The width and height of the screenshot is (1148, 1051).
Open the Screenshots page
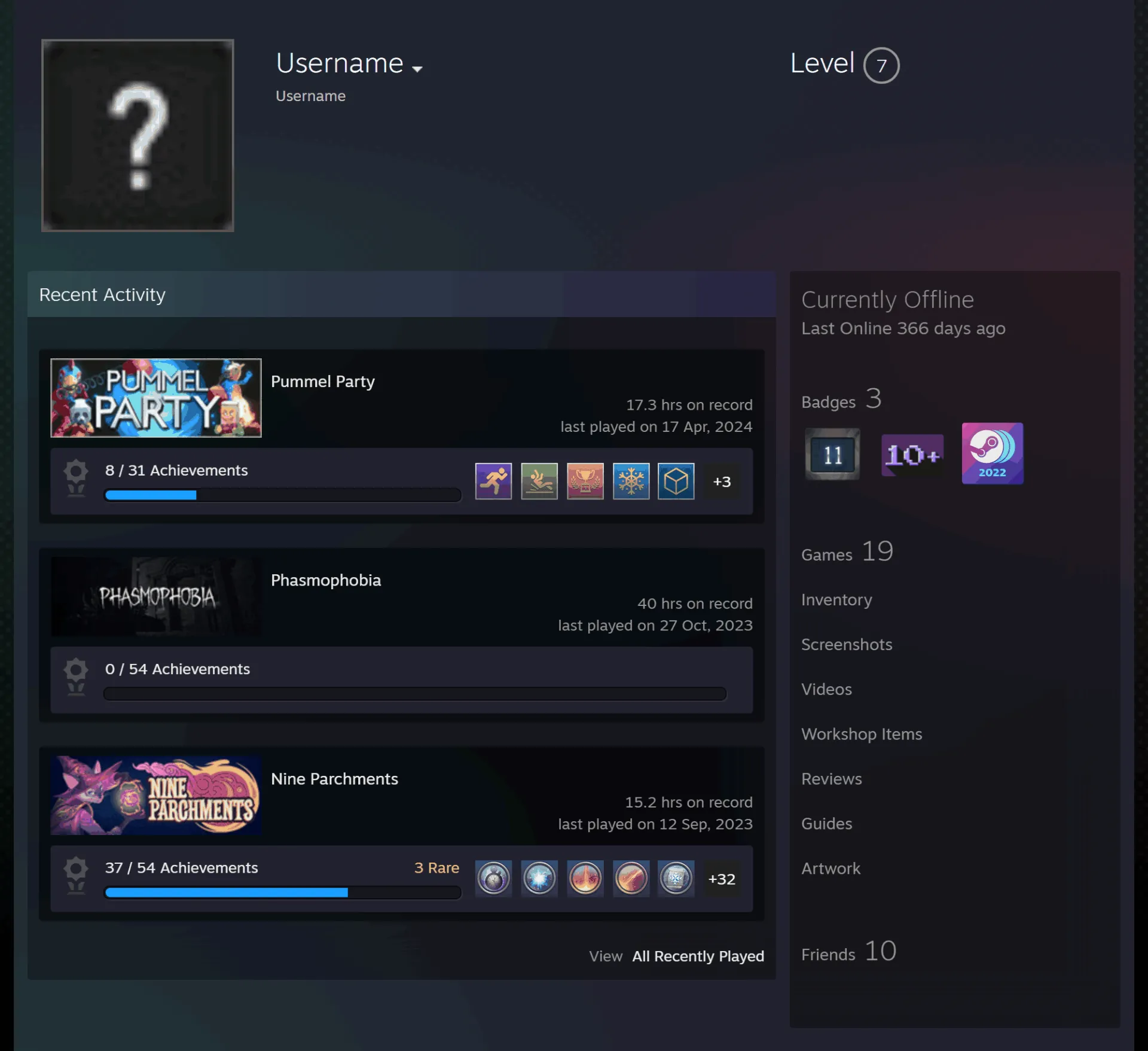click(847, 644)
